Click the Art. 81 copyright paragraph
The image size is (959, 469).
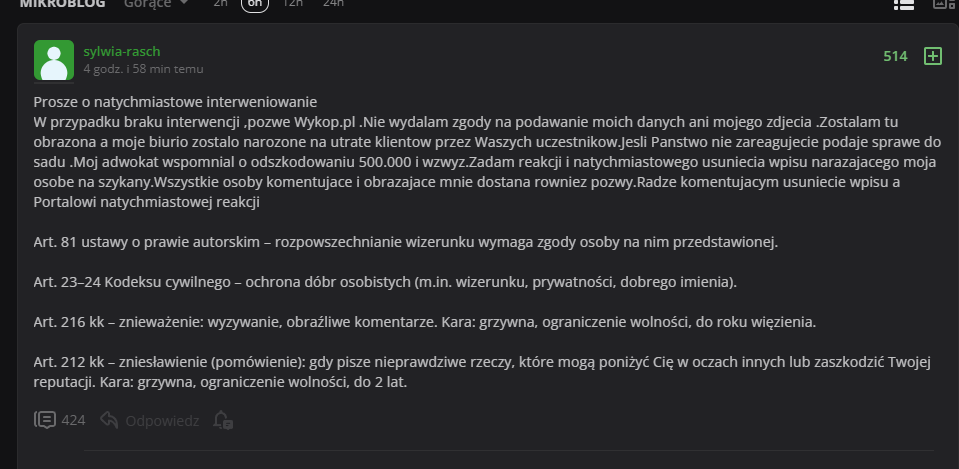405,242
